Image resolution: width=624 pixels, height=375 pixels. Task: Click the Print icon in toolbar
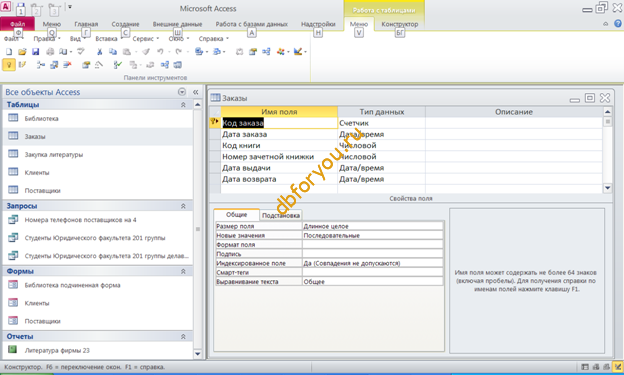pos(50,52)
